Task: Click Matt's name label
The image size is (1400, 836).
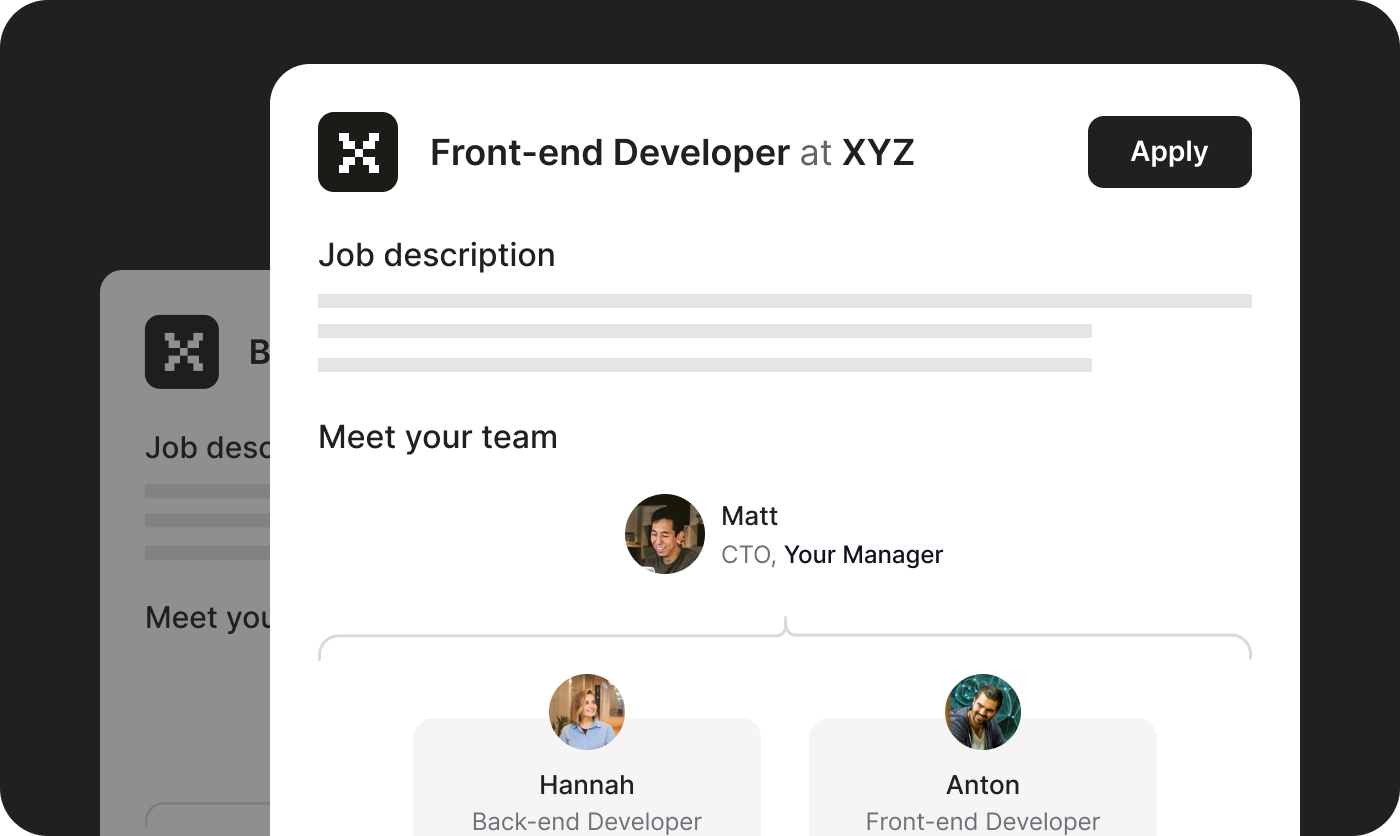Action: pyautogui.click(x=750, y=516)
